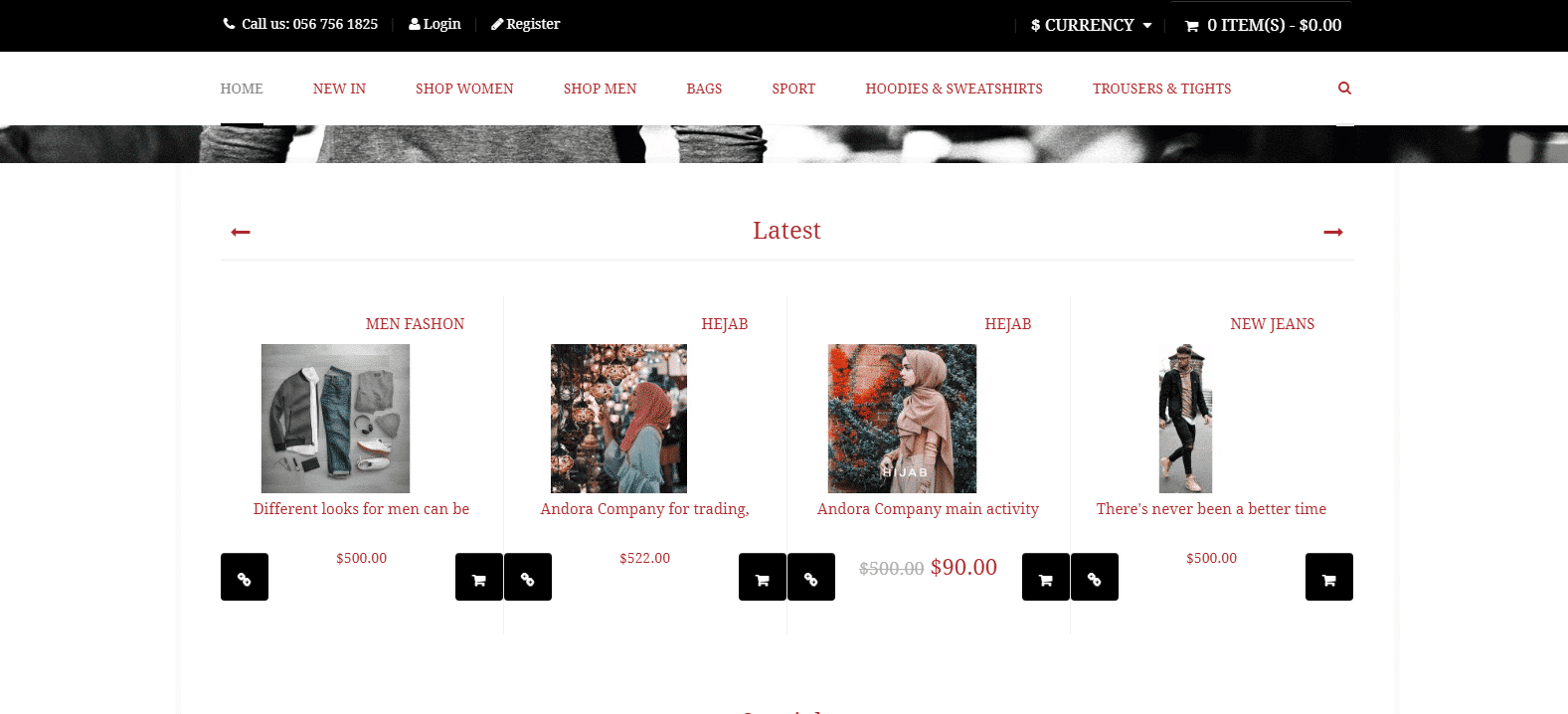Click the Login link
The image size is (1568, 714).
point(435,24)
